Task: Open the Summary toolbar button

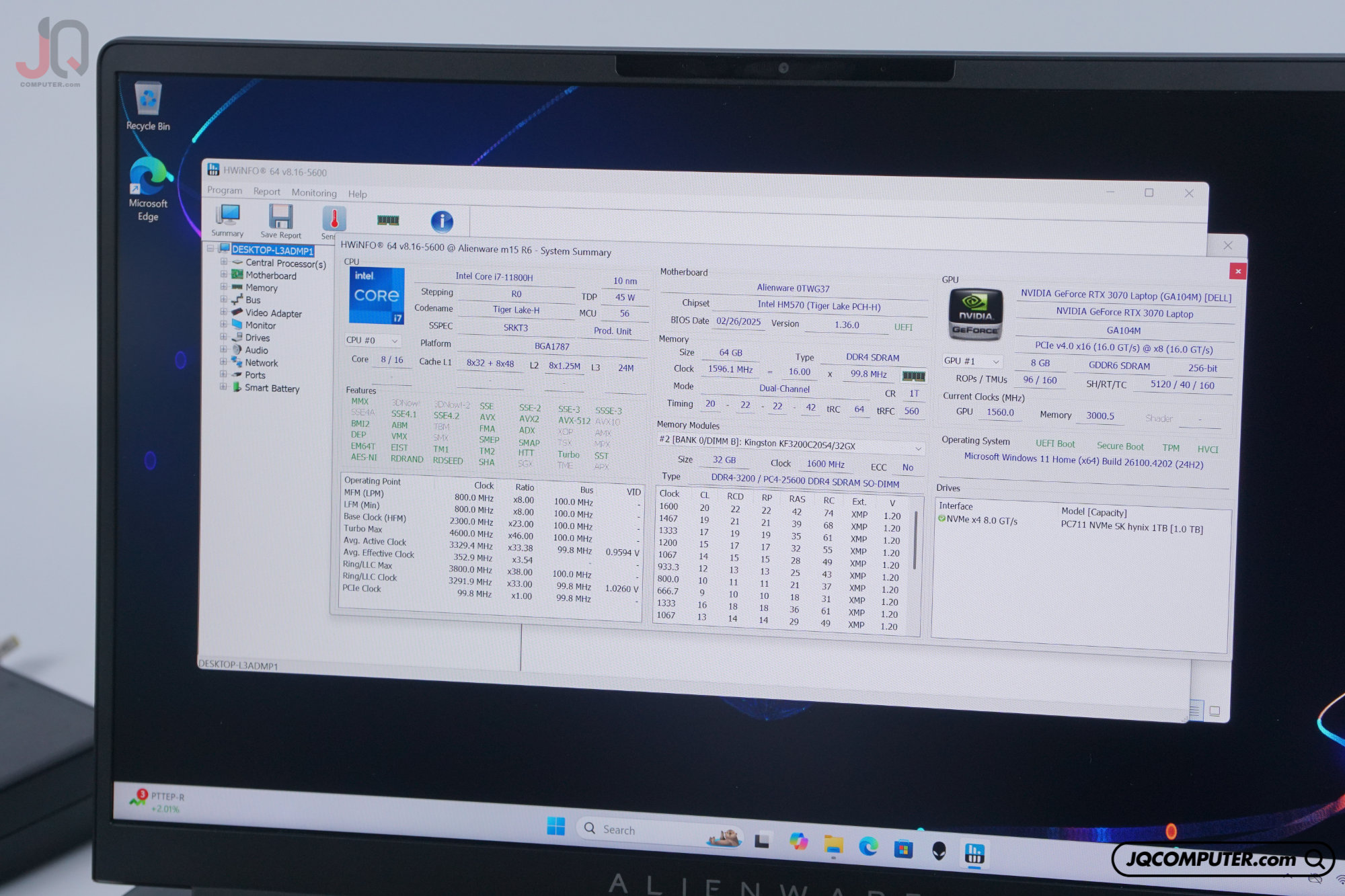Action: (x=228, y=221)
